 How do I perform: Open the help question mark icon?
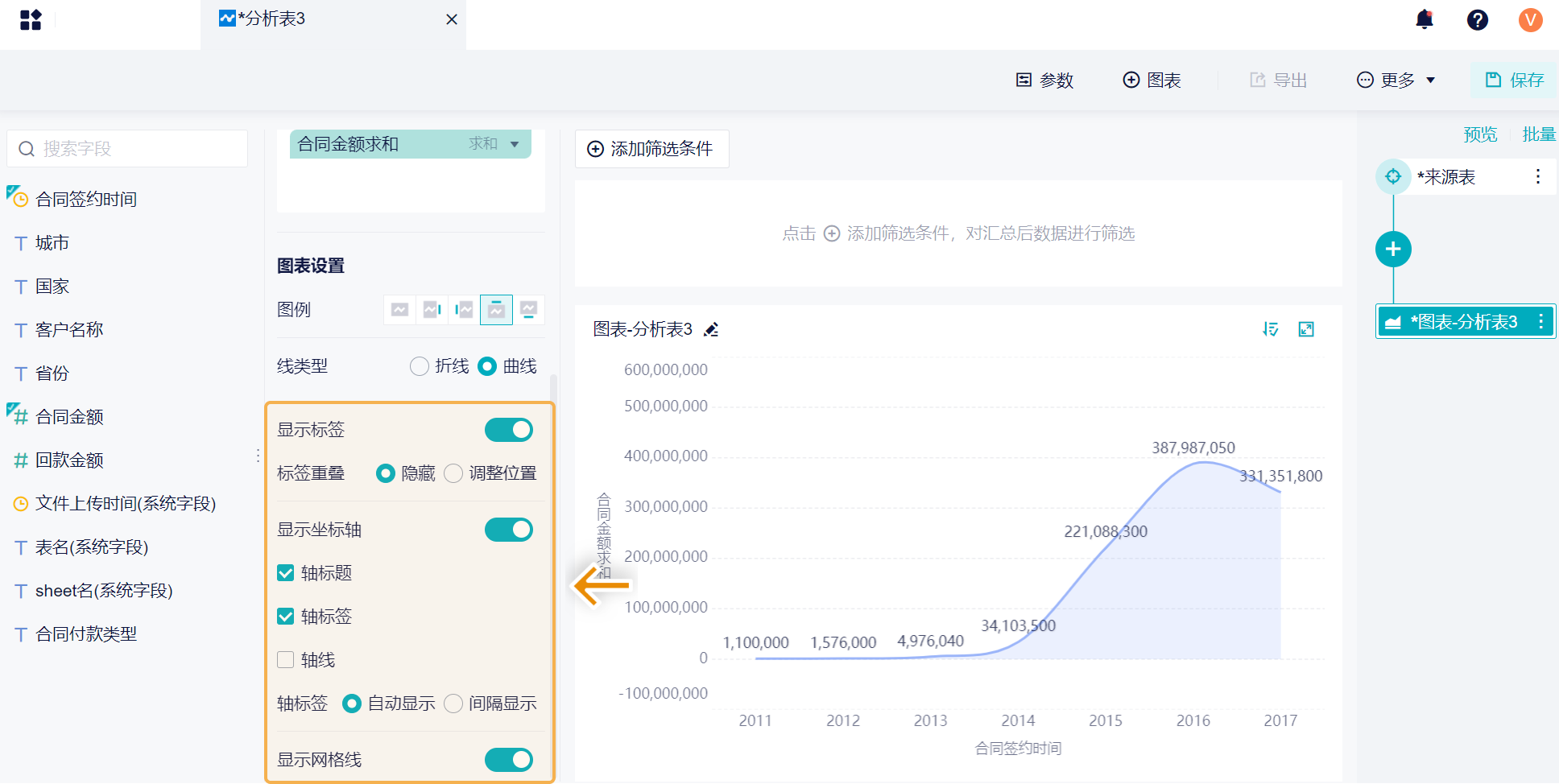tap(1478, 19)
